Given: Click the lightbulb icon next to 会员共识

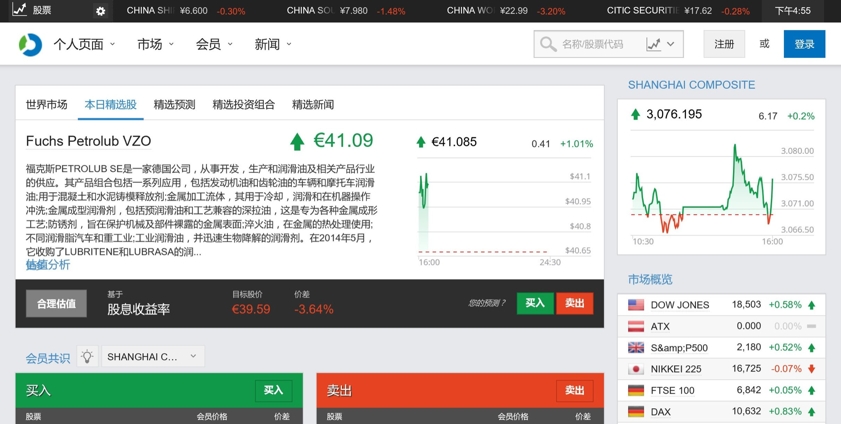Looking at the screenshot, I should 87,356.
